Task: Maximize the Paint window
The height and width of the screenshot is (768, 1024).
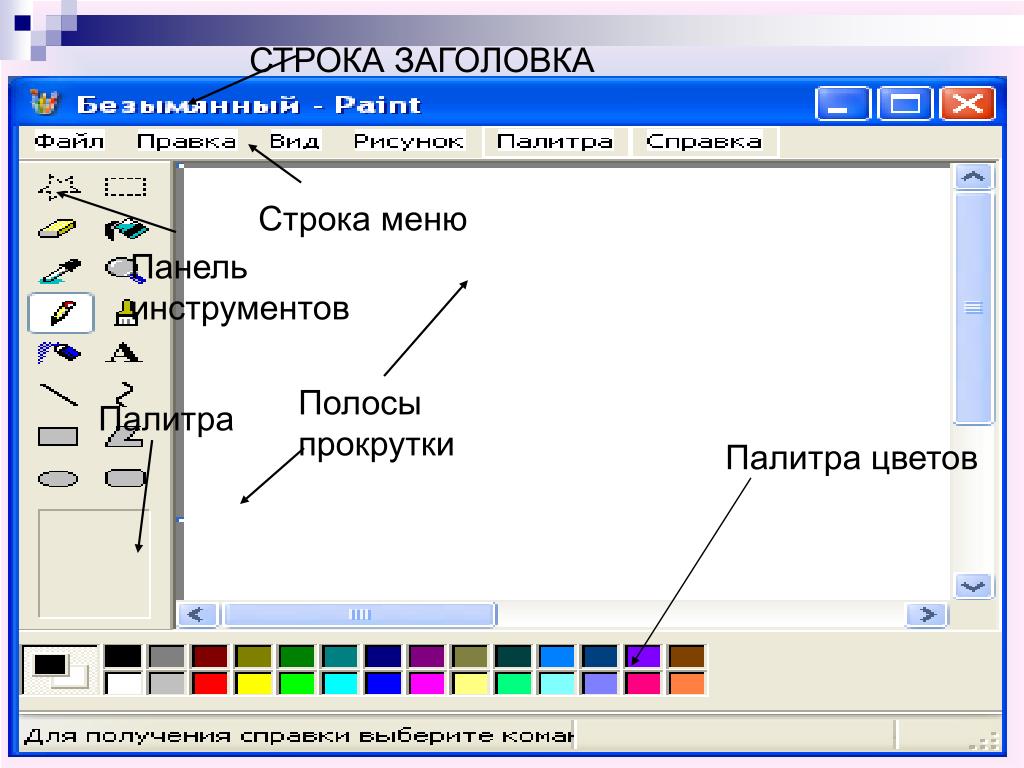Action: (x=904, y=104)
